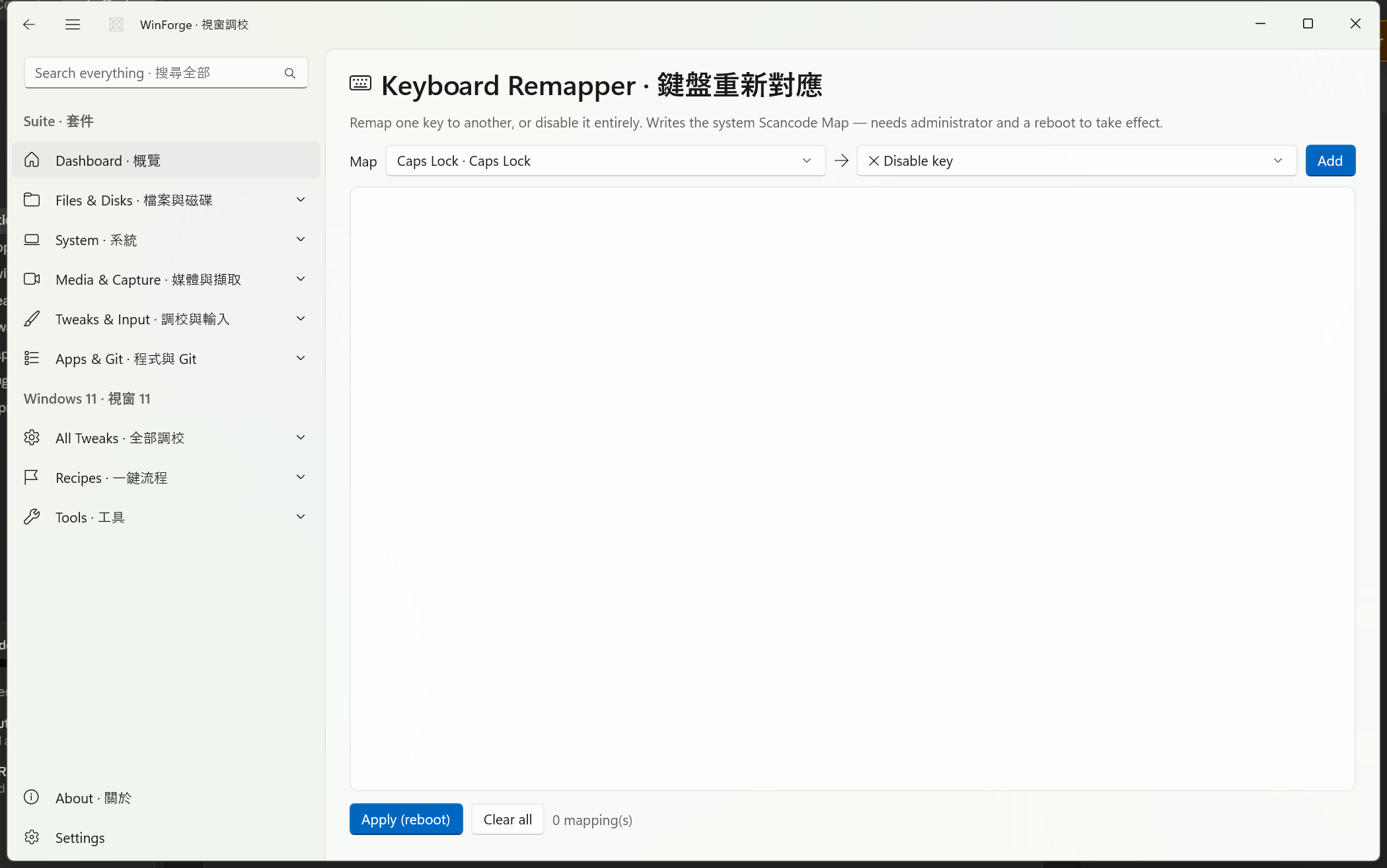Open Dashboard in the sidebar
1387x868 pixels.
(x=166, y=161)
